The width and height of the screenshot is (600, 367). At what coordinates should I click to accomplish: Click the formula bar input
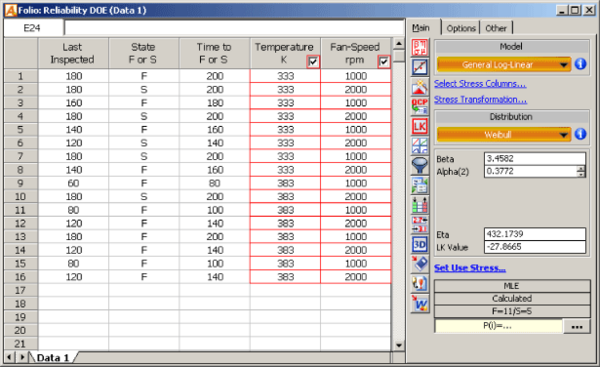pos(234,28)
